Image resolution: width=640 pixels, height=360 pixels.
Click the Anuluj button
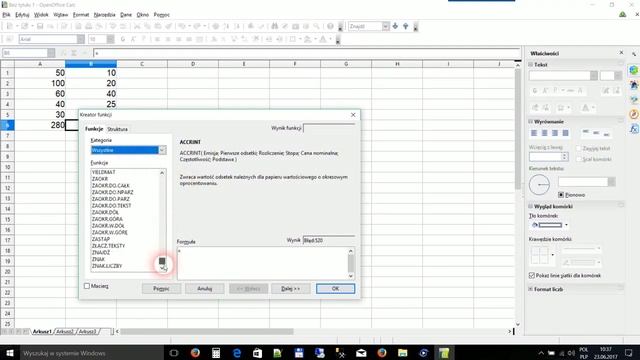204,289
